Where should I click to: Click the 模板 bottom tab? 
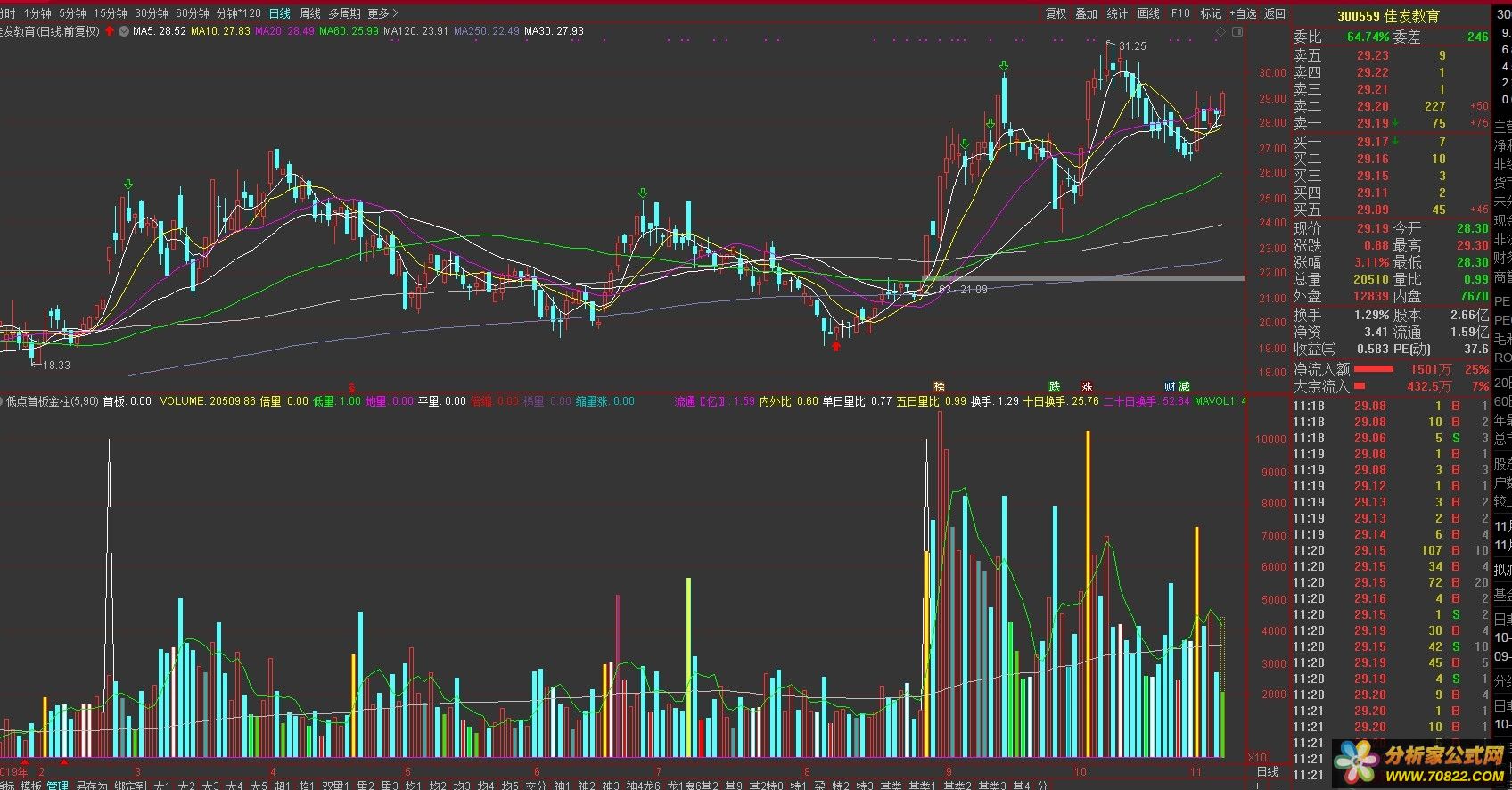(x=31, y=786)
